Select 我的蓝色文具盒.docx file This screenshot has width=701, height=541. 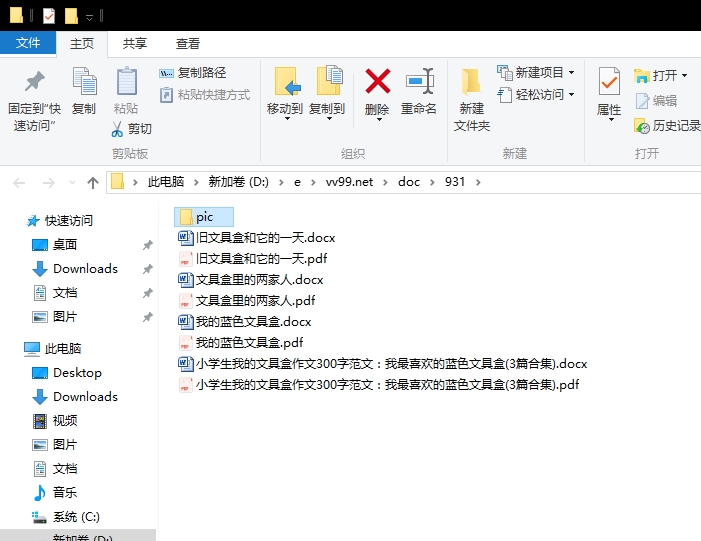245,321
